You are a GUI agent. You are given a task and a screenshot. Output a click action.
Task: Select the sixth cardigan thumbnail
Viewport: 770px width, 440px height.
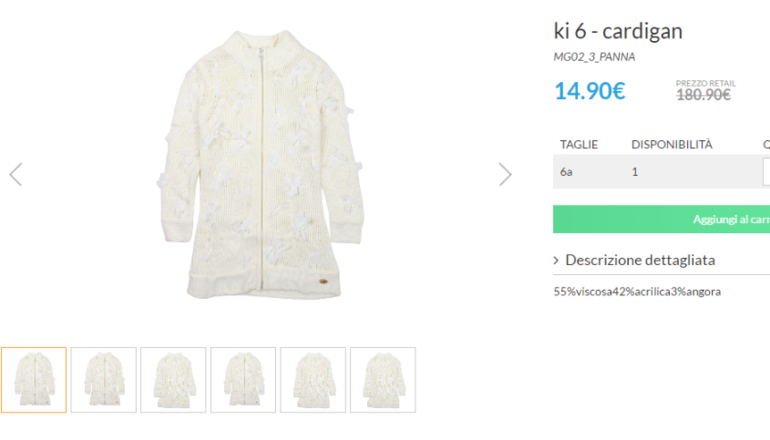(383, 380)
